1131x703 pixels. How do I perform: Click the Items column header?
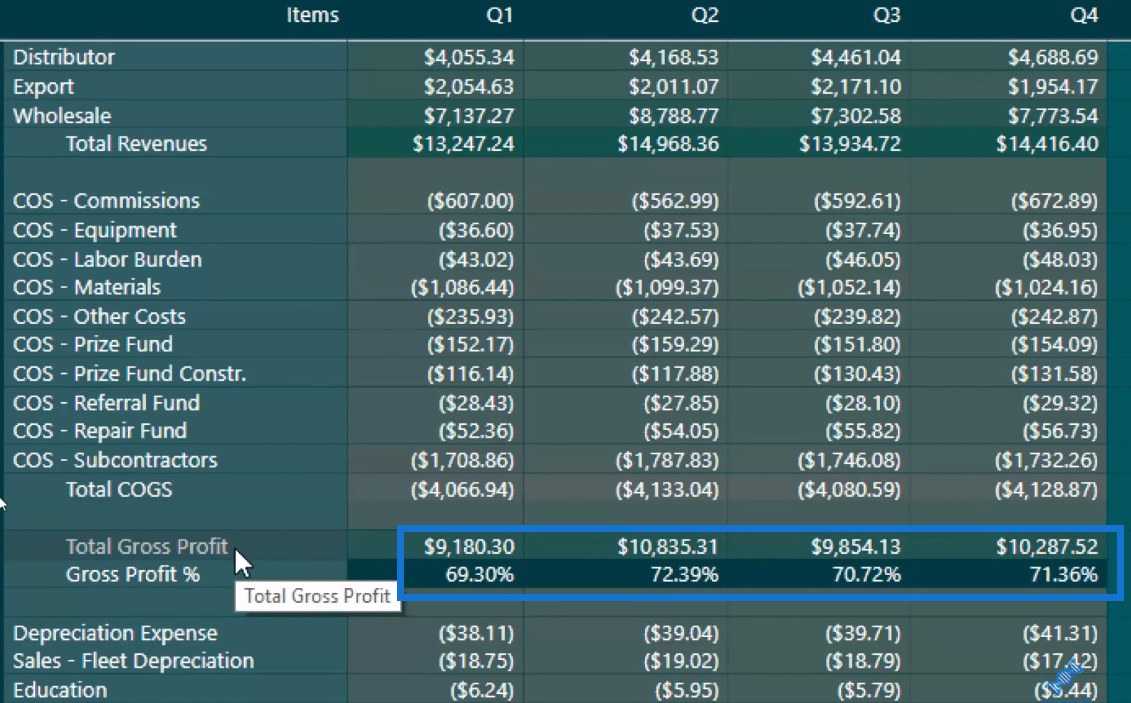(x=312, y=15)
